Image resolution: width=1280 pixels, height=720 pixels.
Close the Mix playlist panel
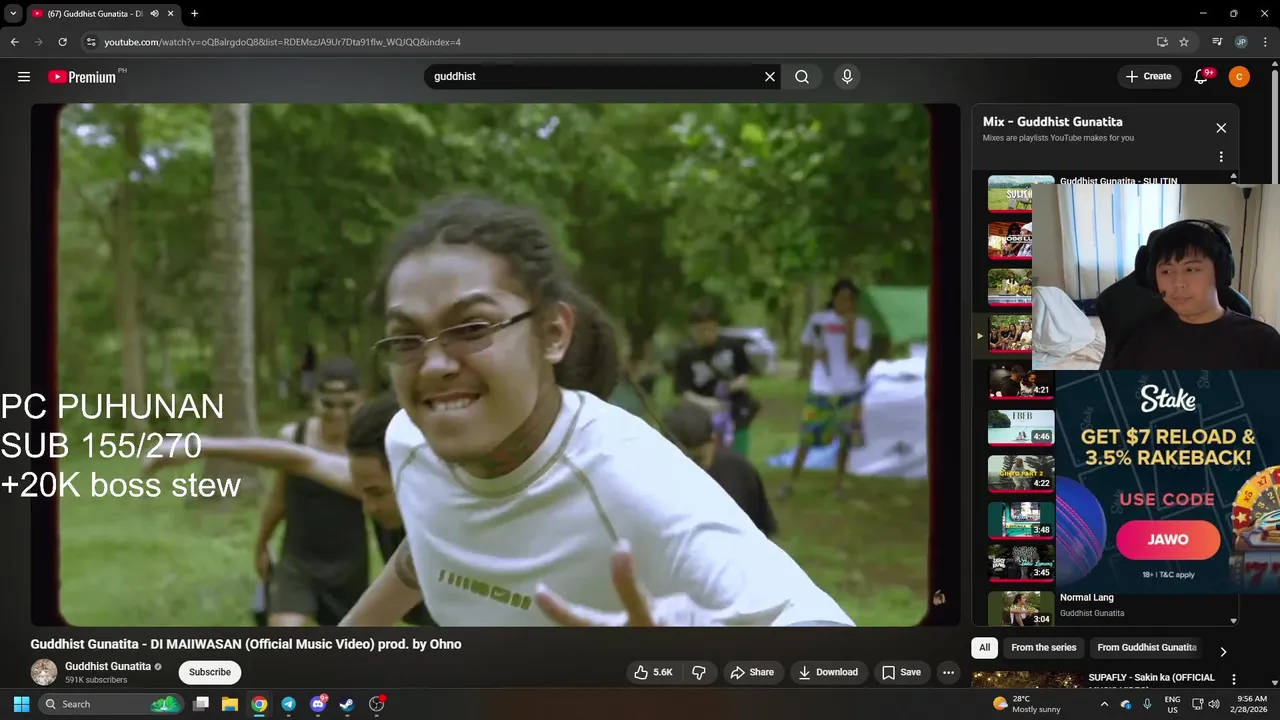[x=1221, y=128]
